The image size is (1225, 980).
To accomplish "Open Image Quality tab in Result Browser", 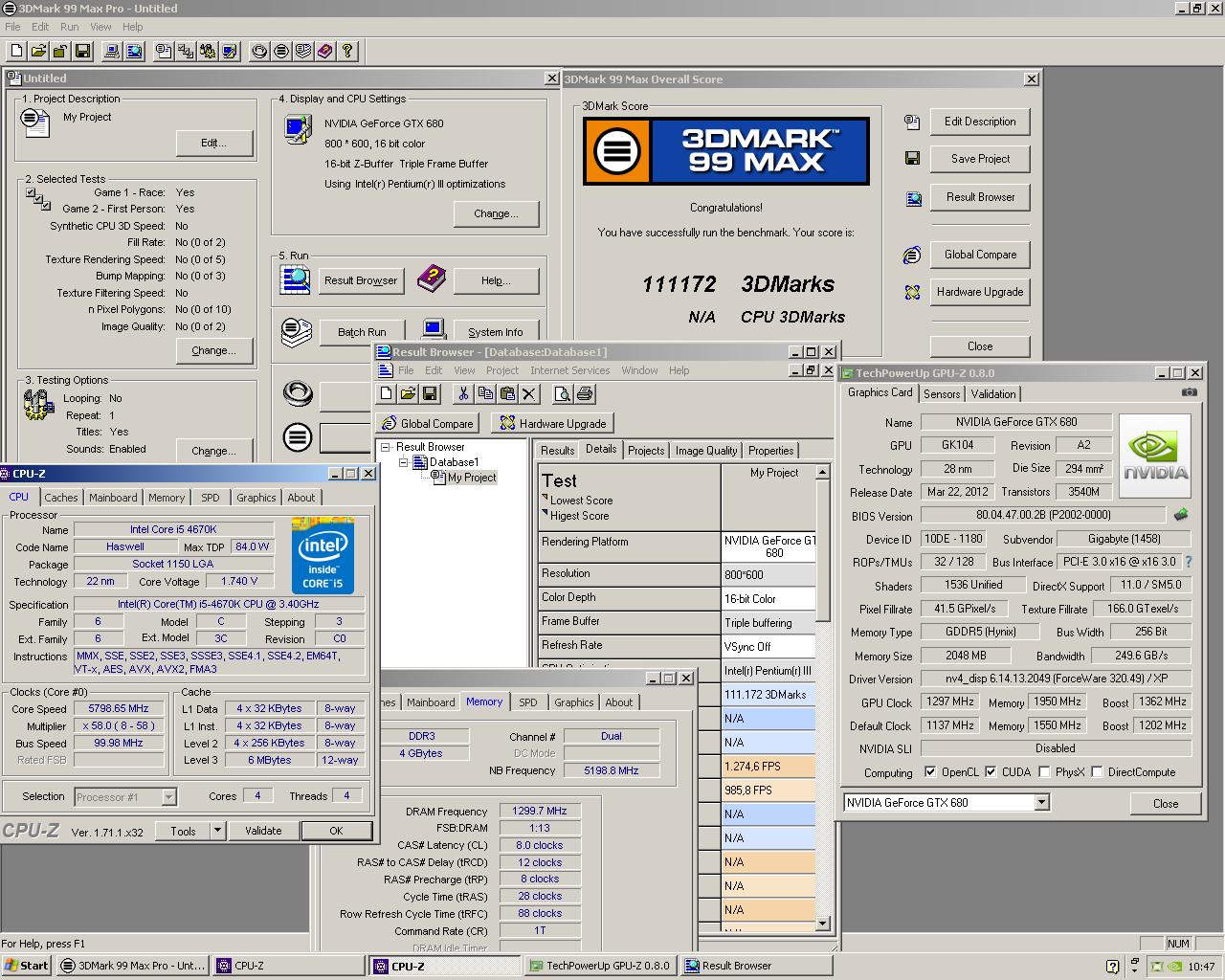I will click(x=706, y=451).
